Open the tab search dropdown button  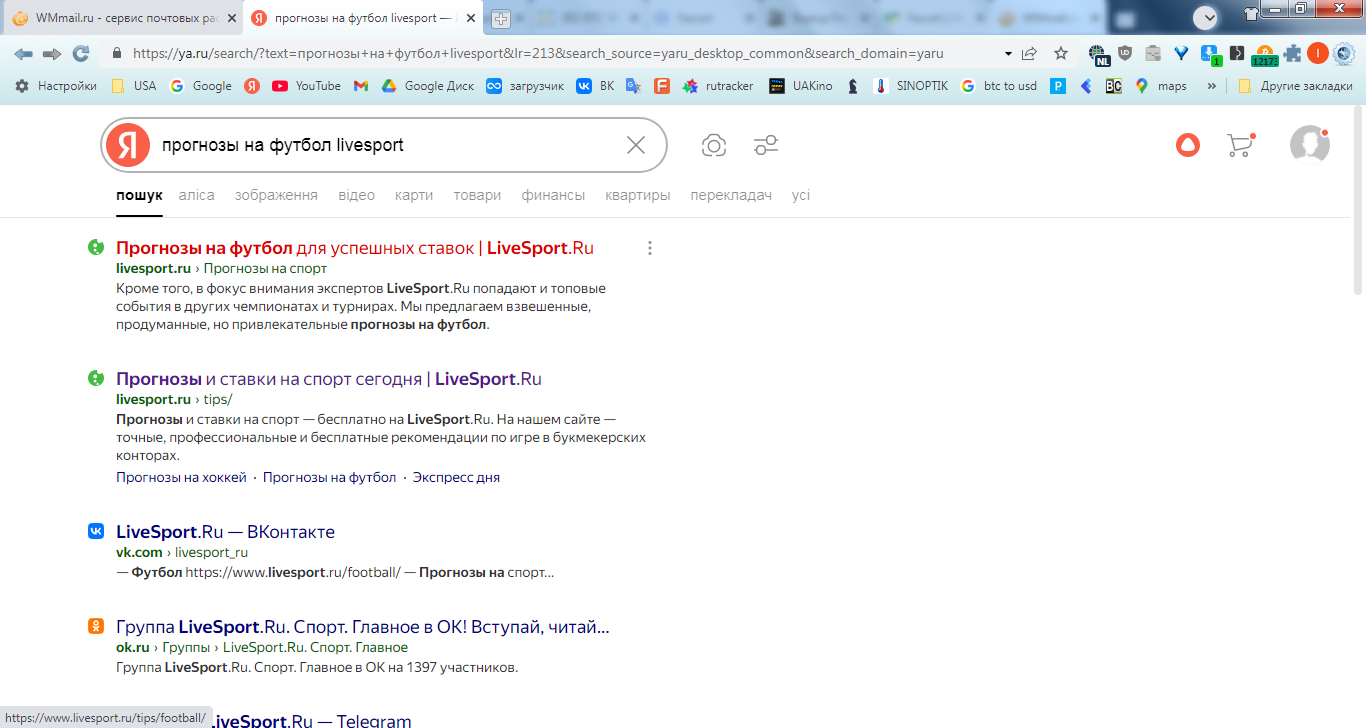[x=1206, y=17]
